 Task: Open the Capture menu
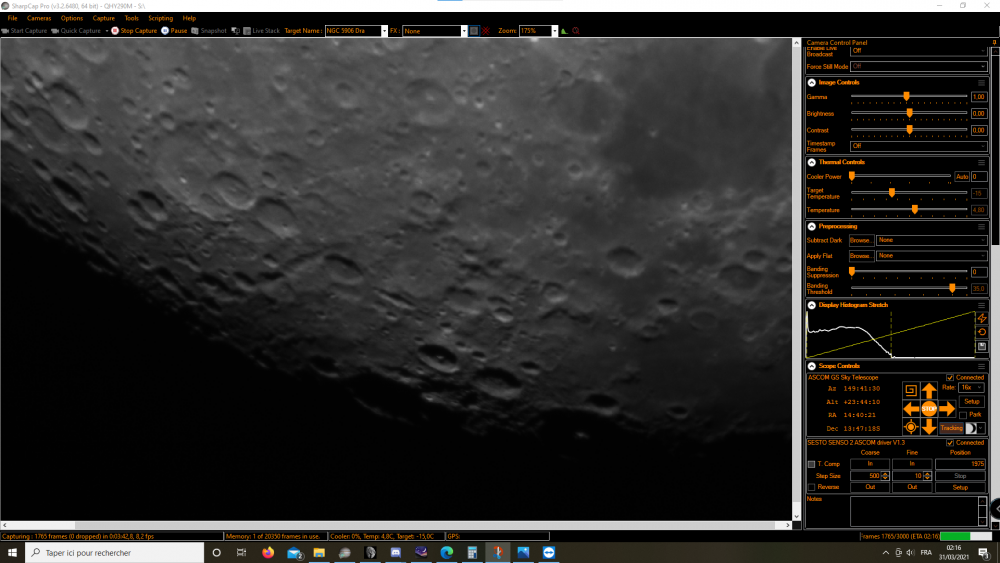coord(103,18)
